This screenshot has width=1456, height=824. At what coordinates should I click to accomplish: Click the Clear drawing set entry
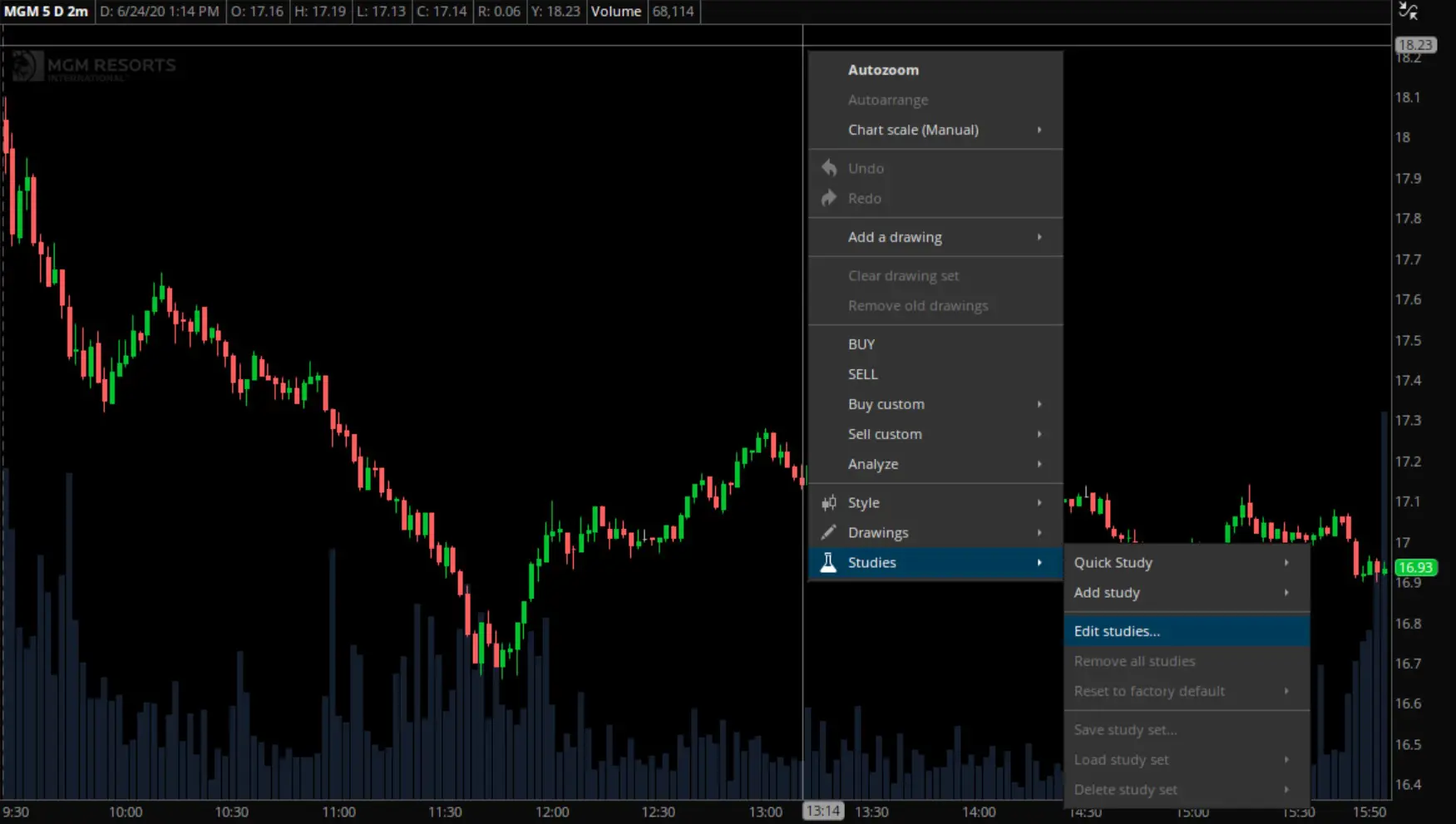tap(935, 275)
